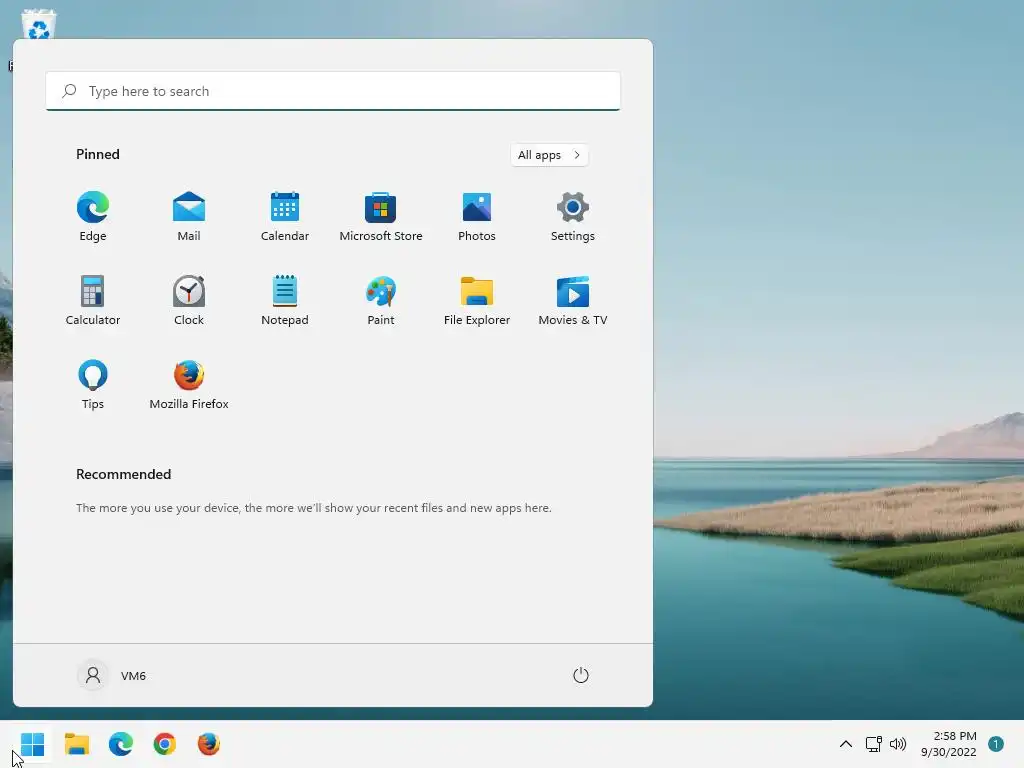Open Settings from the Start menu
The width and height of the screenshot is (1024, 768).
pyautogui.click(x=573, y=217)
